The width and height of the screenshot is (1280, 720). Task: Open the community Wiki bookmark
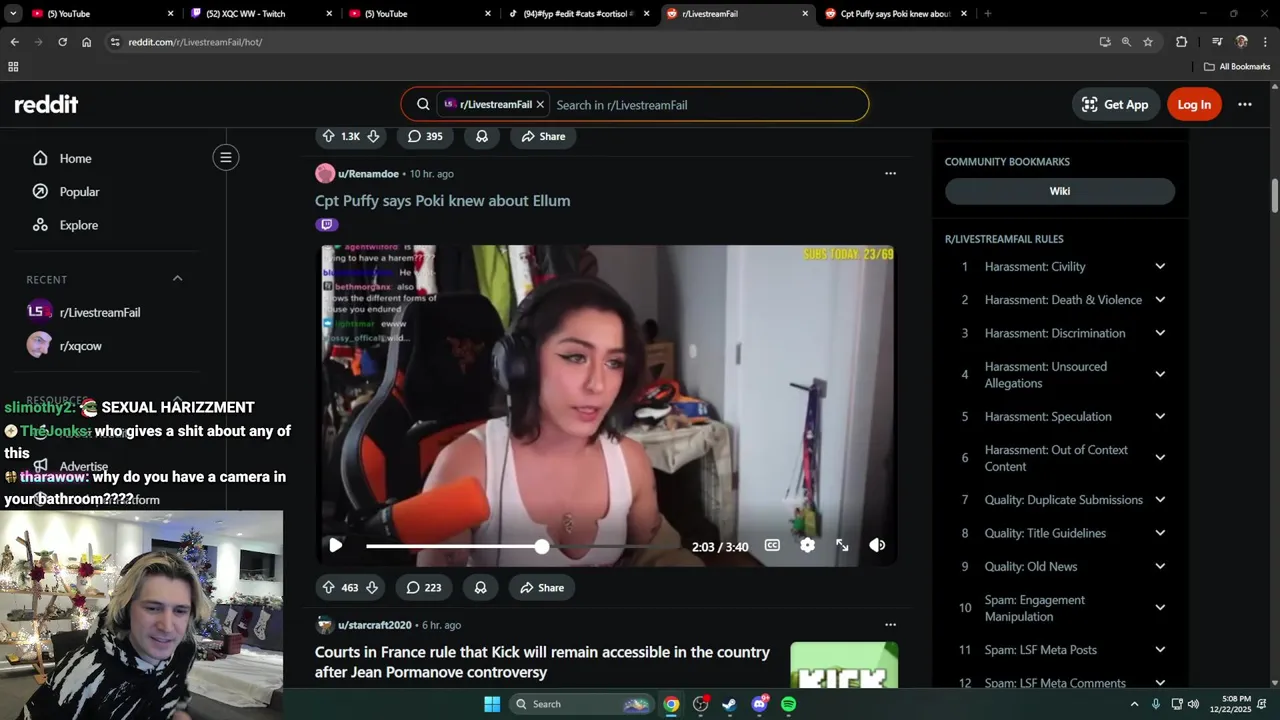click(1060, 191)
